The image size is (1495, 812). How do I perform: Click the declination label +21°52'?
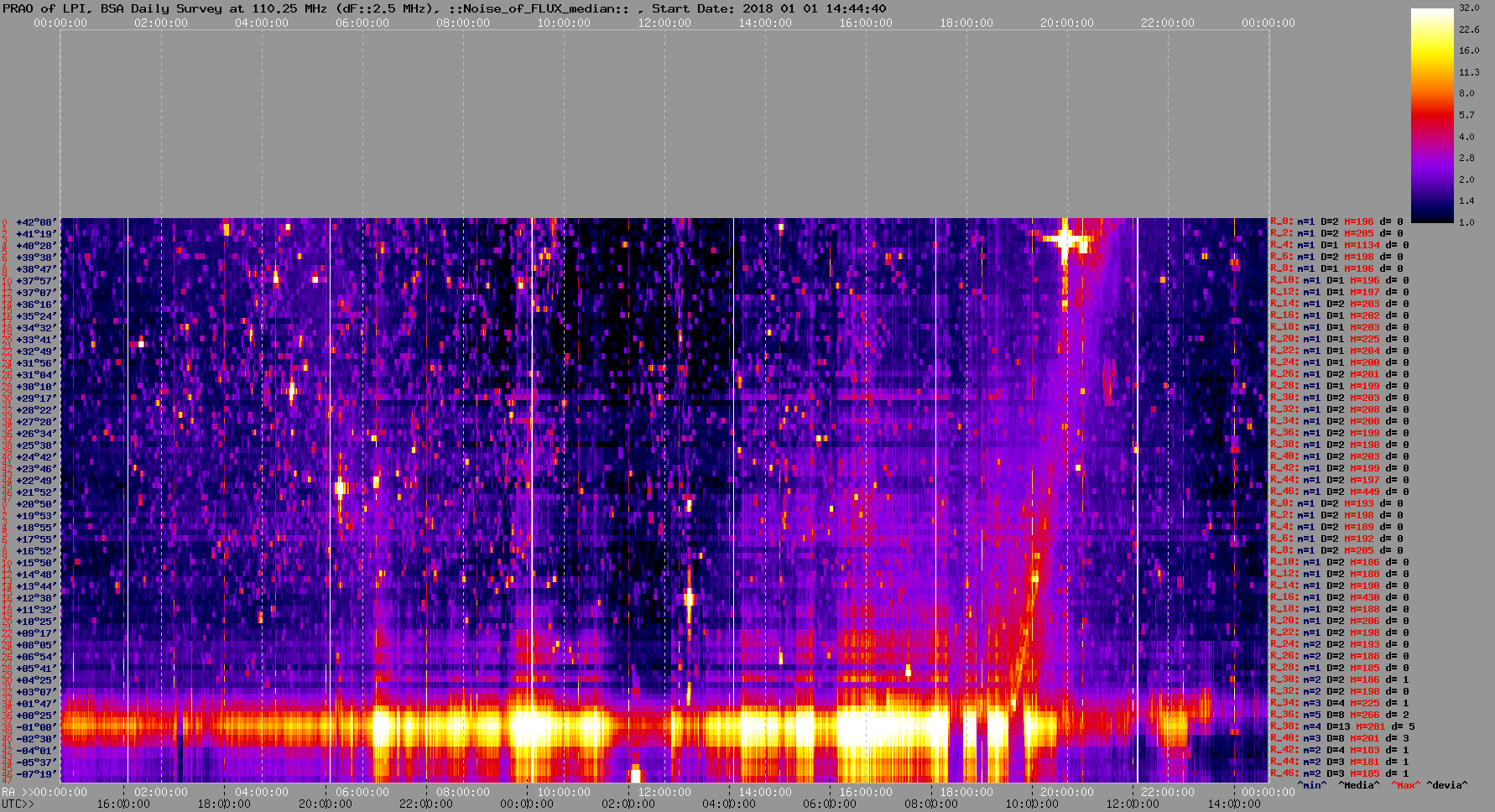point(36,492)
